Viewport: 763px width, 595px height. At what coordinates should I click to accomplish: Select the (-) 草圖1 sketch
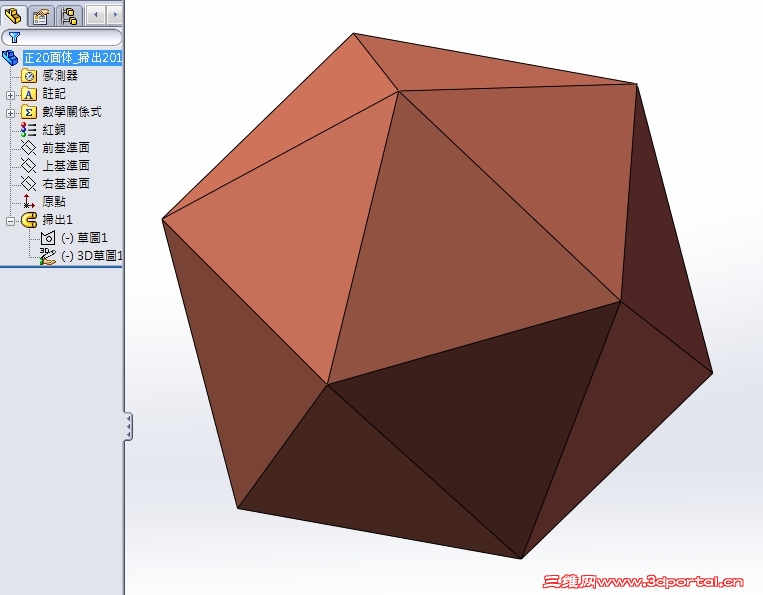pos(84,237)
